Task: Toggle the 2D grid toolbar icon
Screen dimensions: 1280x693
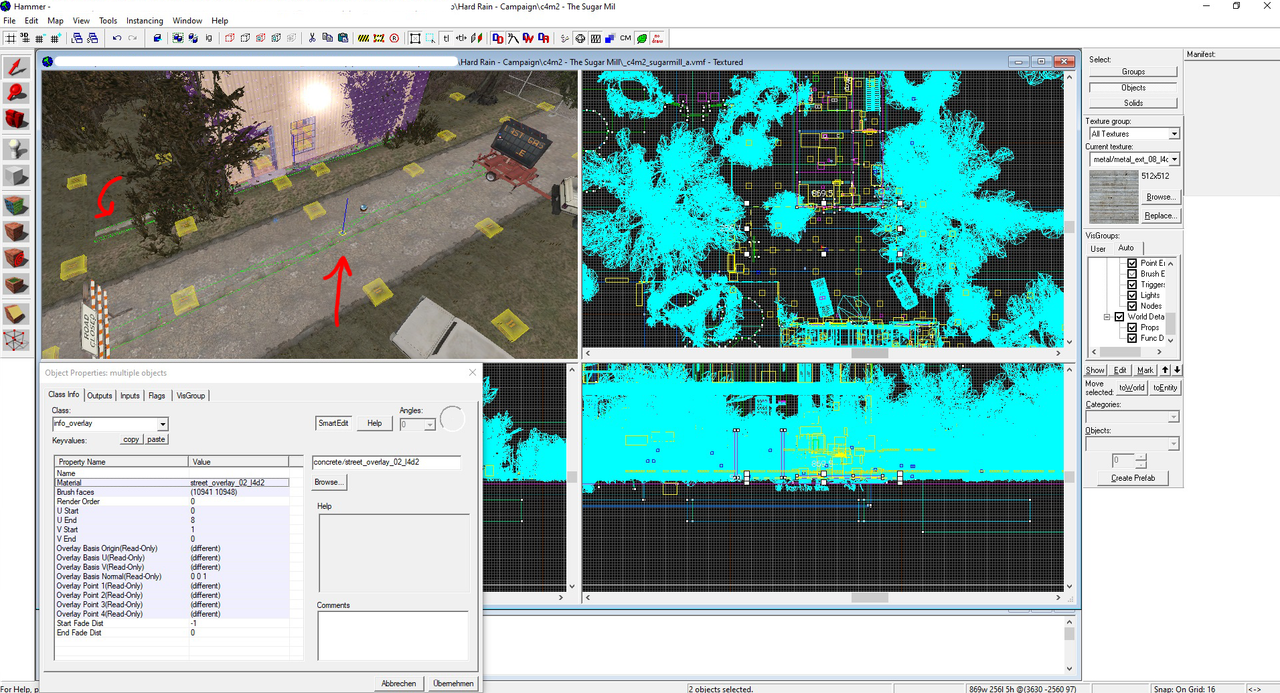Action: pyautogui.click(x=11, y=38)
